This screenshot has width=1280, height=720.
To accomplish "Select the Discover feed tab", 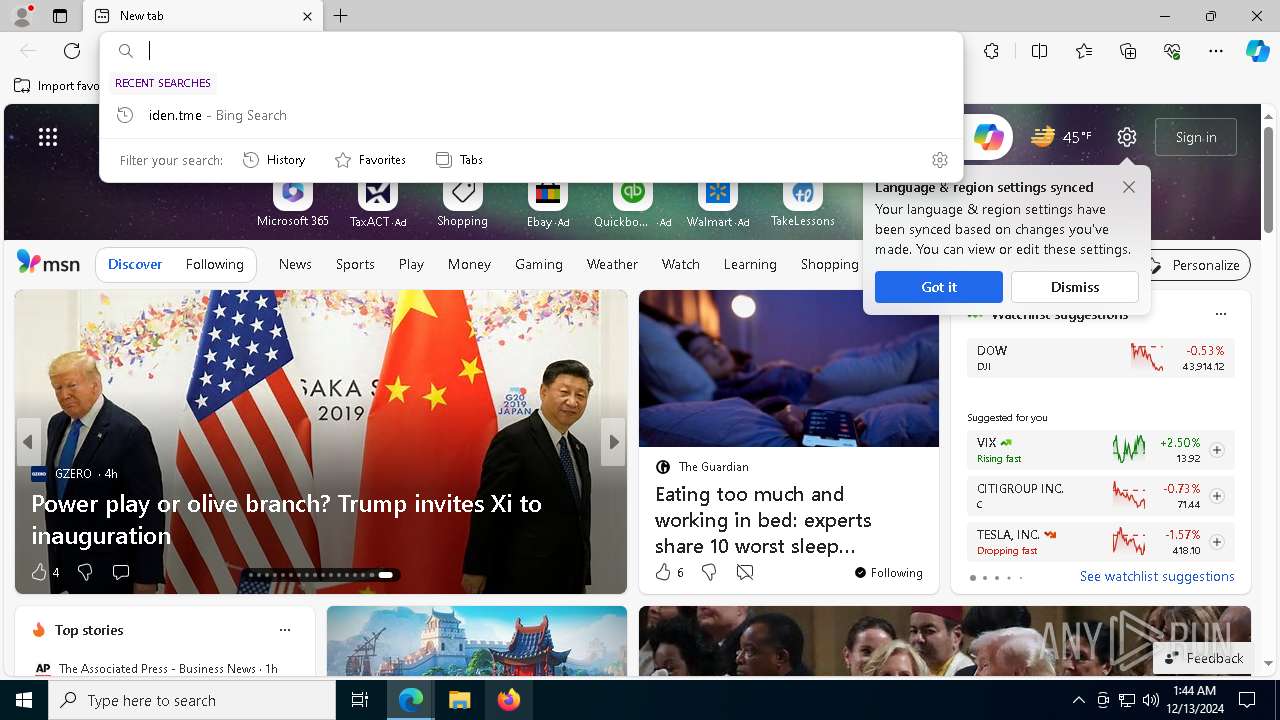I will [135, 264].
